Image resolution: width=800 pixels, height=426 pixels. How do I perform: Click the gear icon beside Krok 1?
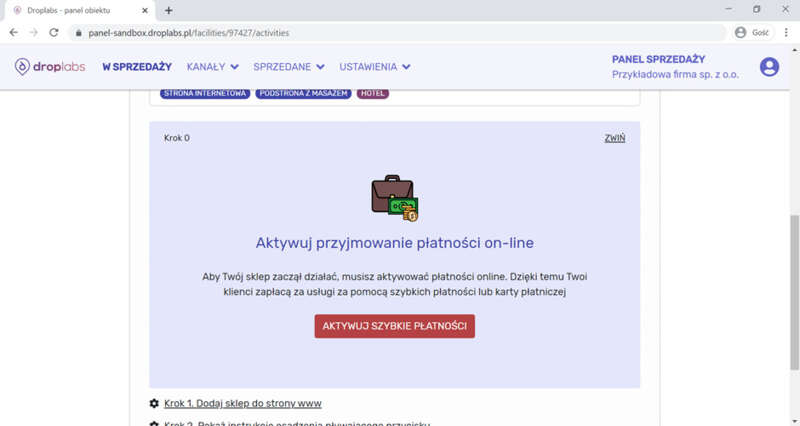[154, 403]
